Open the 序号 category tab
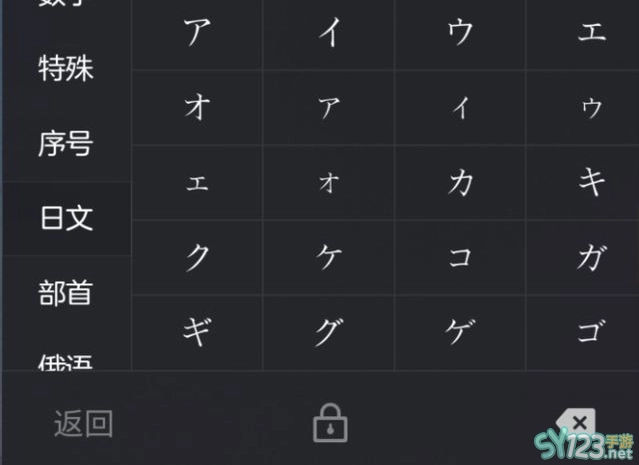This screenshot has width=639, height=465. (67, 143)
